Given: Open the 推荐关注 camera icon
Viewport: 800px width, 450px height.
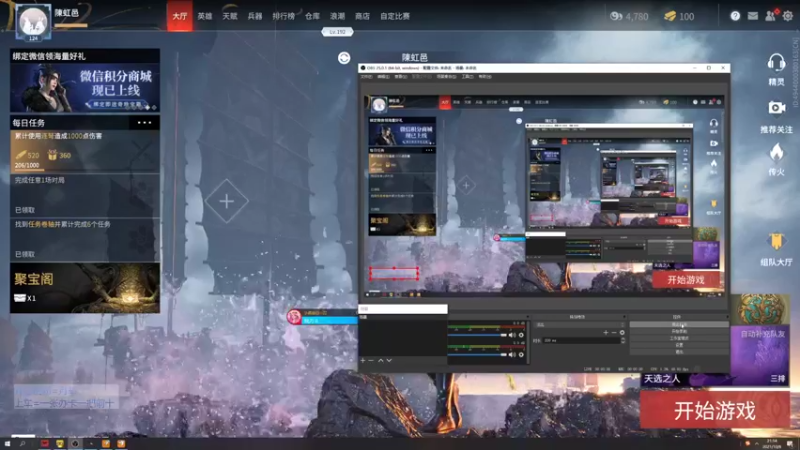Looking at the screenshot, I should click(x=776, y=108).
